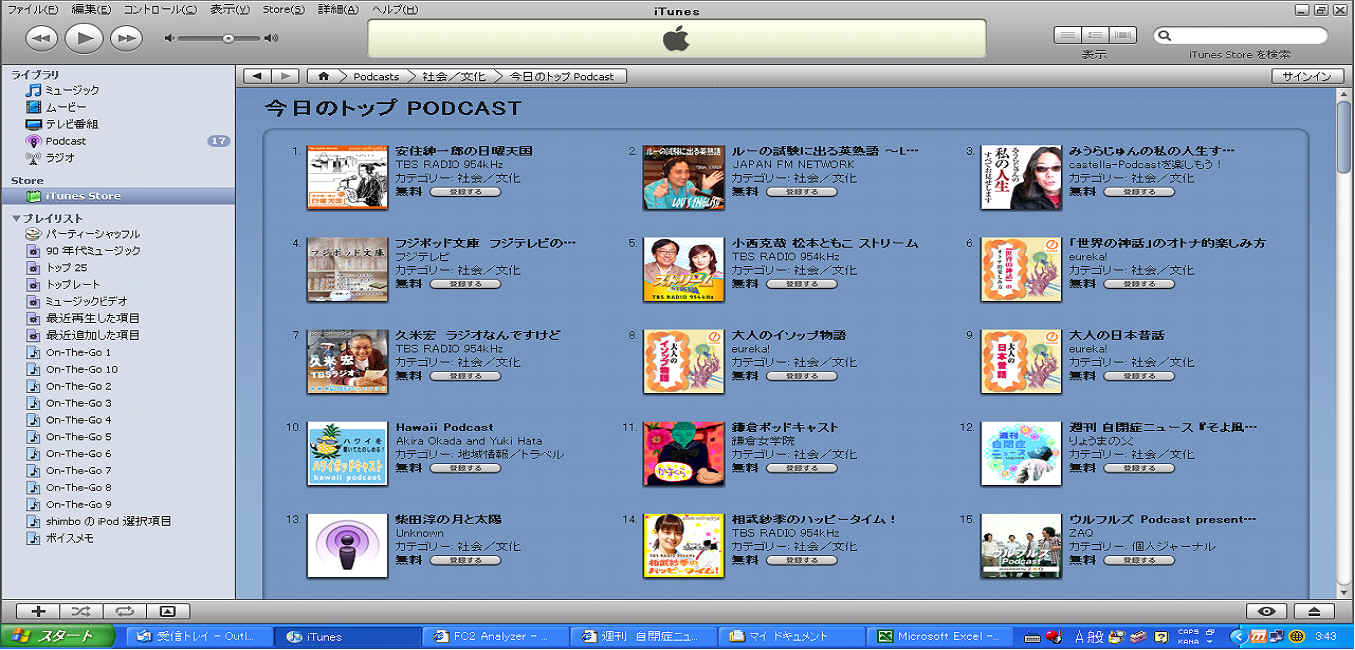Open ラジオ in the library
The height and width of the screenshot is (650, 1355).
[60, 157]
